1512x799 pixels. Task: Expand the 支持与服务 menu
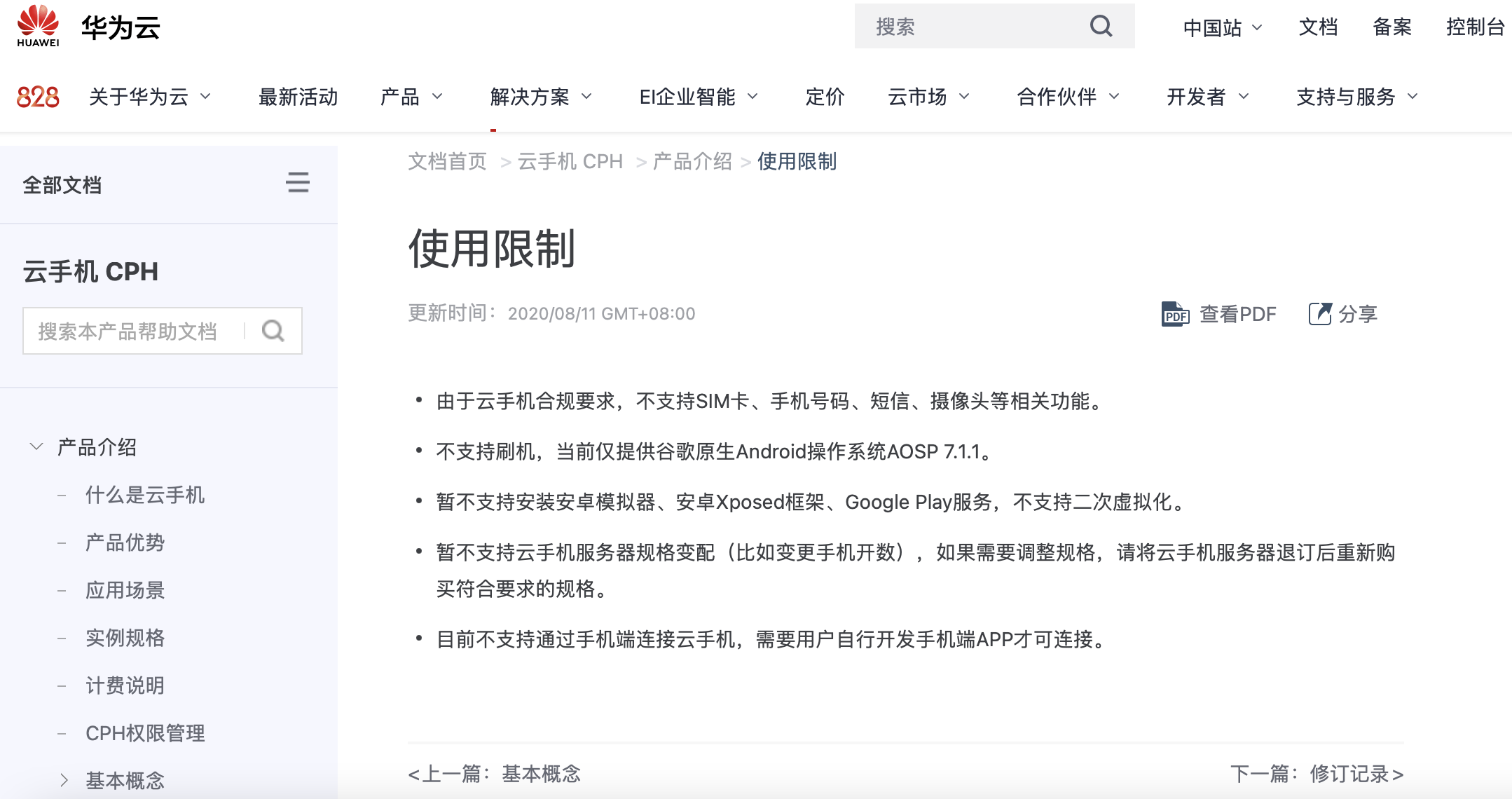[x=1357, y=97]
